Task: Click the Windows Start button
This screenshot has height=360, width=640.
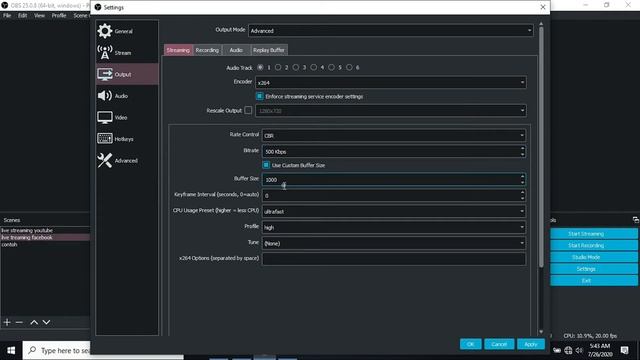Action: 11,351
